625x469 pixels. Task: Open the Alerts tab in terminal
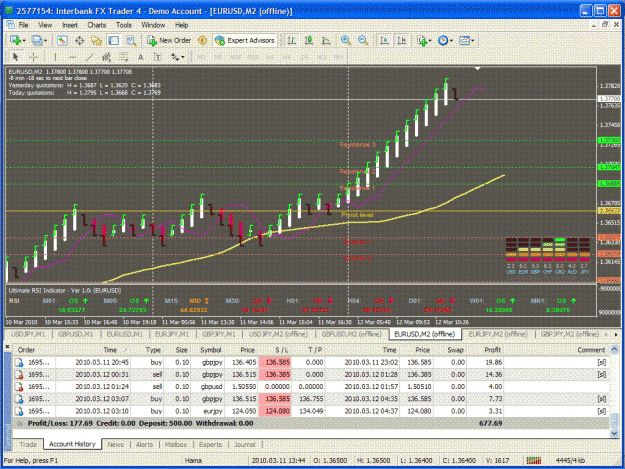pyautogui.click(x=144, y=444)
